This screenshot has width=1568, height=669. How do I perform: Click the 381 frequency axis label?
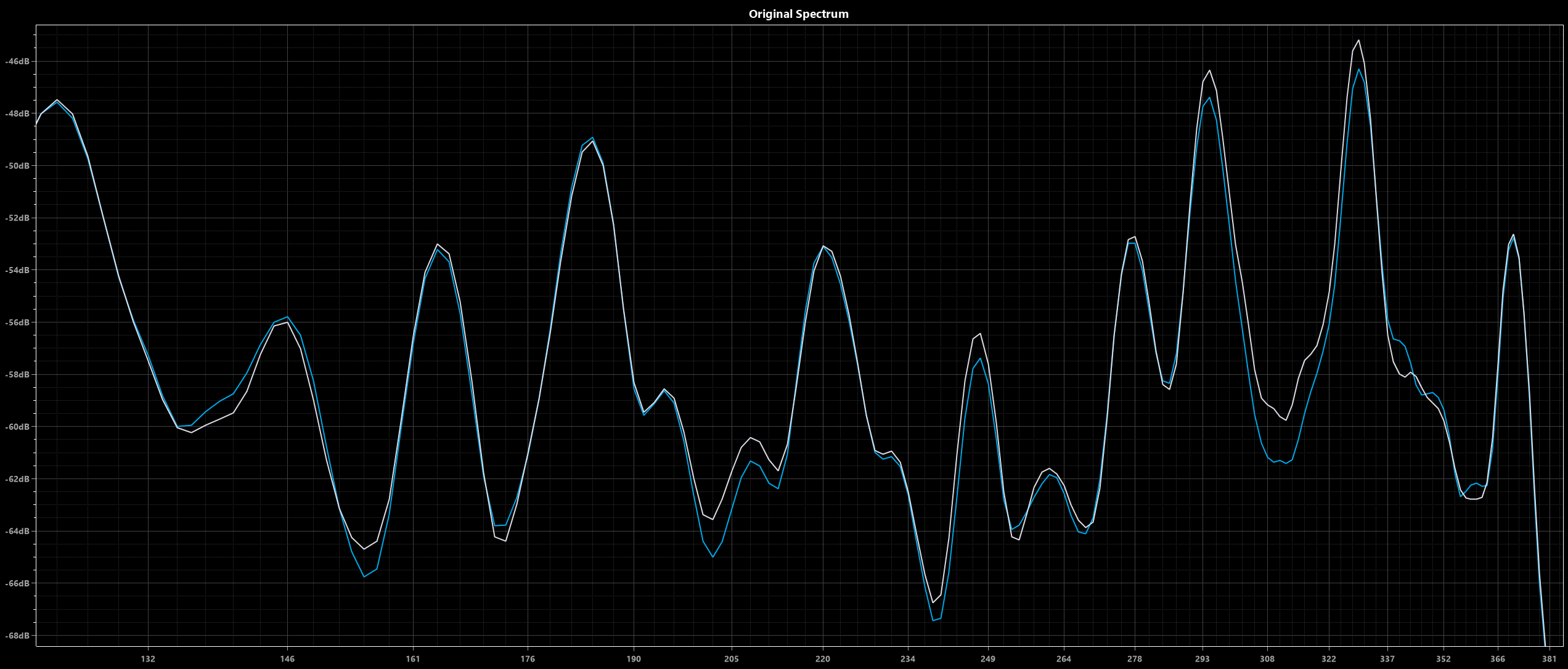pyautogui.click(x=1550, y=659)
